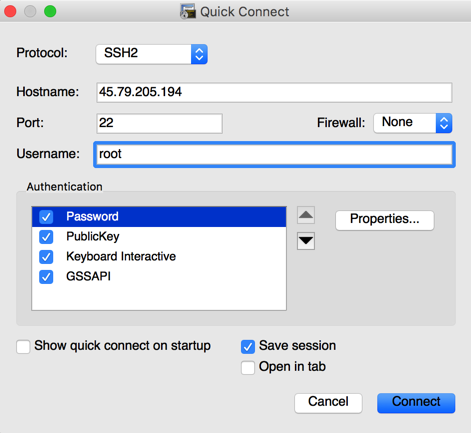
Task: Open authentication Properties dialog
Action: 385,220
